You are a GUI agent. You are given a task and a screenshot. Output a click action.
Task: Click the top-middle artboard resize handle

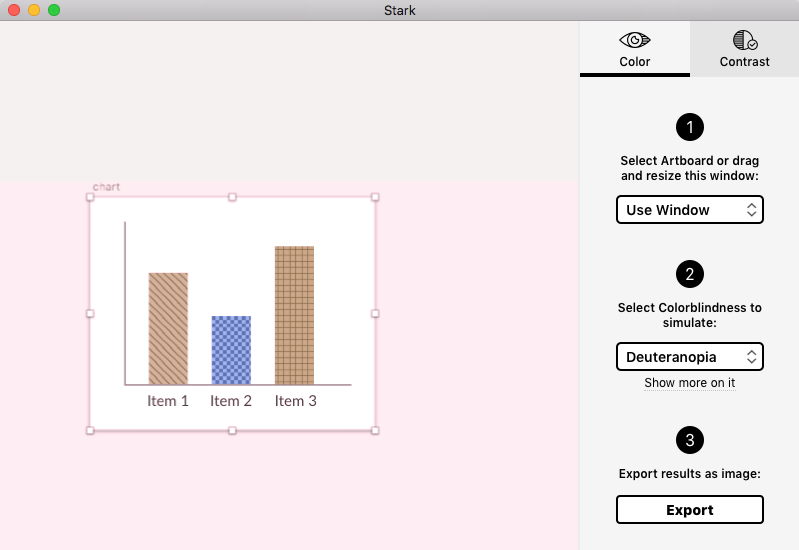(x=232, y=197)
